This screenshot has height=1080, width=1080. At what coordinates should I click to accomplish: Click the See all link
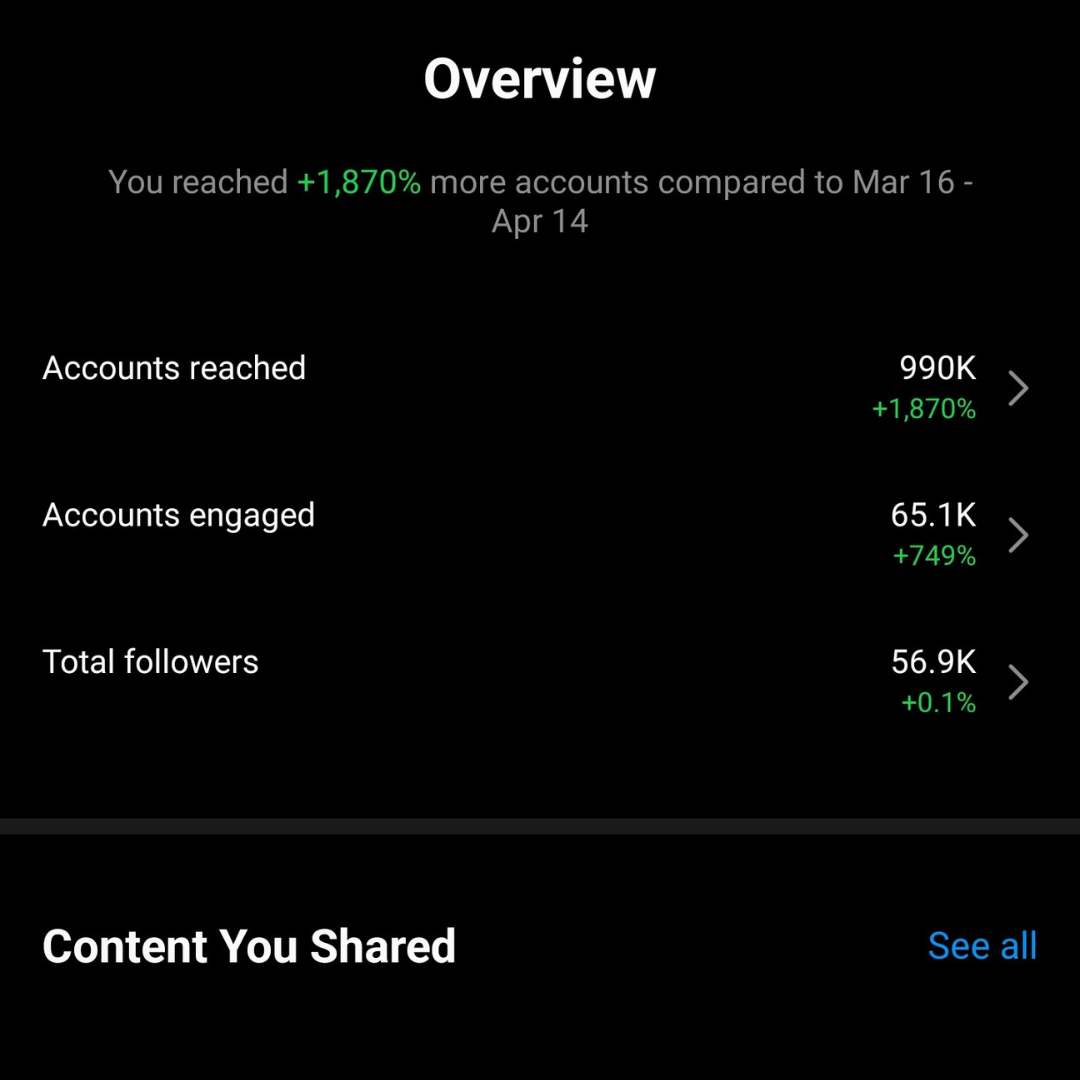[982, 945]
